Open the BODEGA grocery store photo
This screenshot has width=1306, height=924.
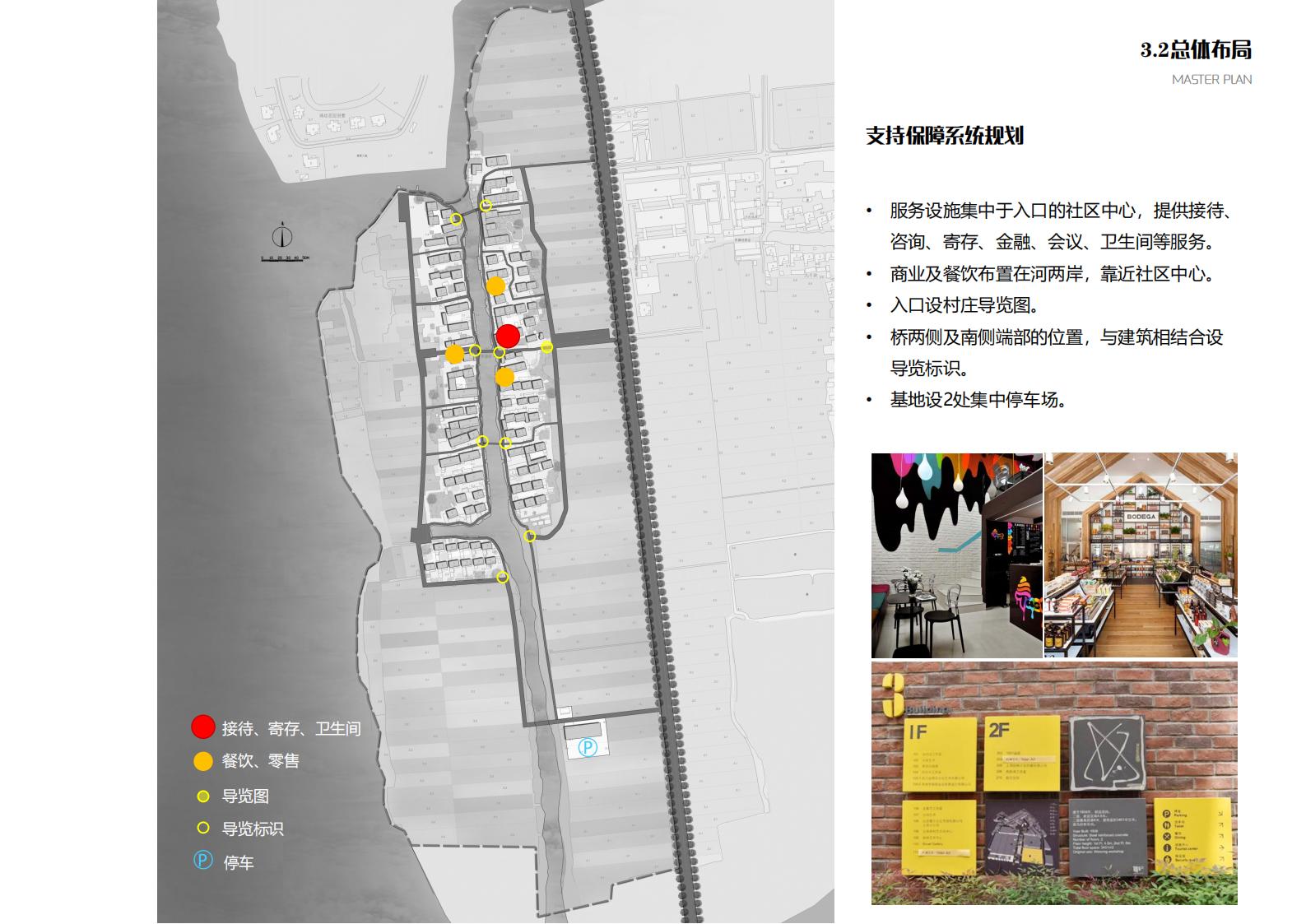pos(1140,555)
